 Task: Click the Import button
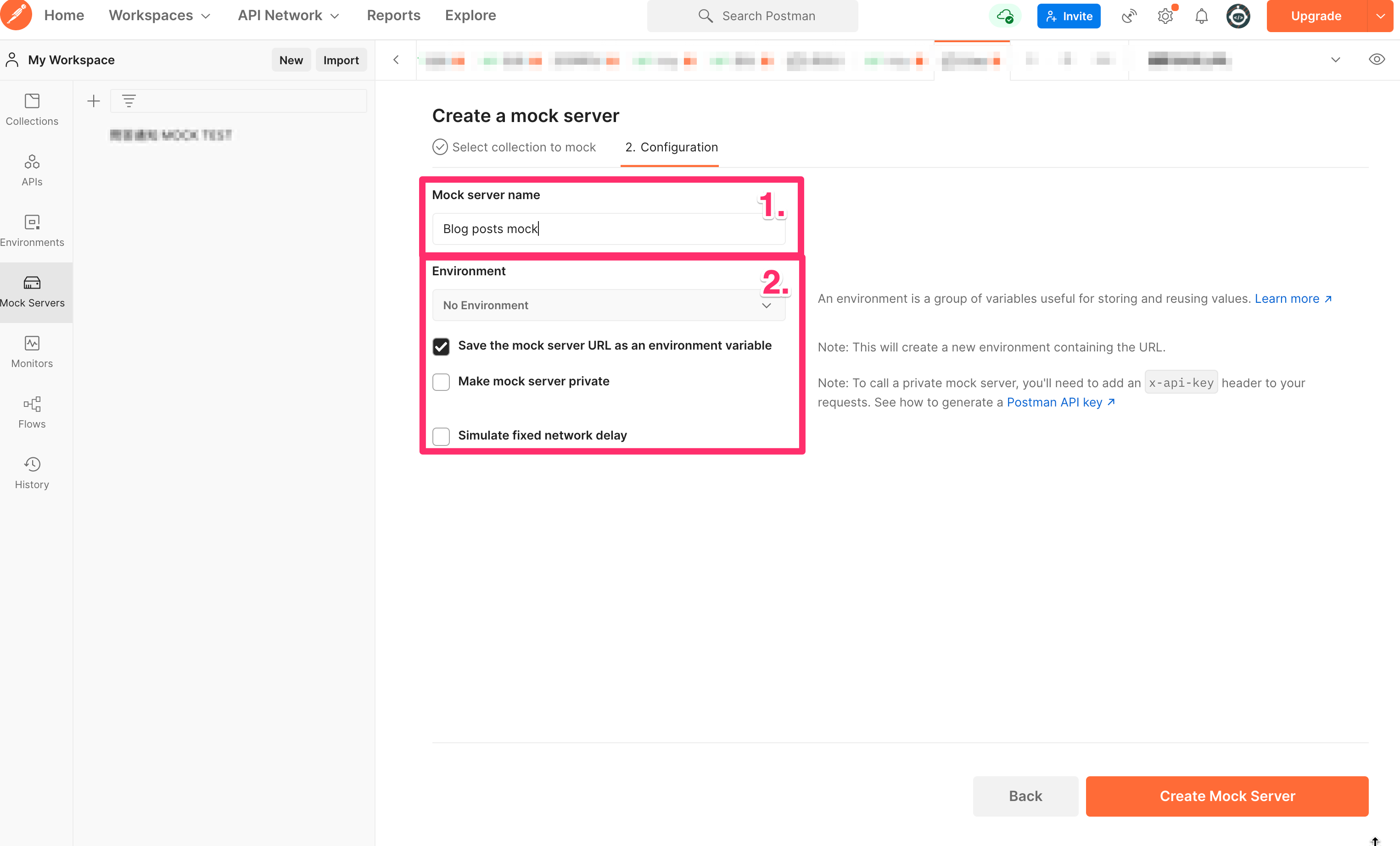(341, 60)
